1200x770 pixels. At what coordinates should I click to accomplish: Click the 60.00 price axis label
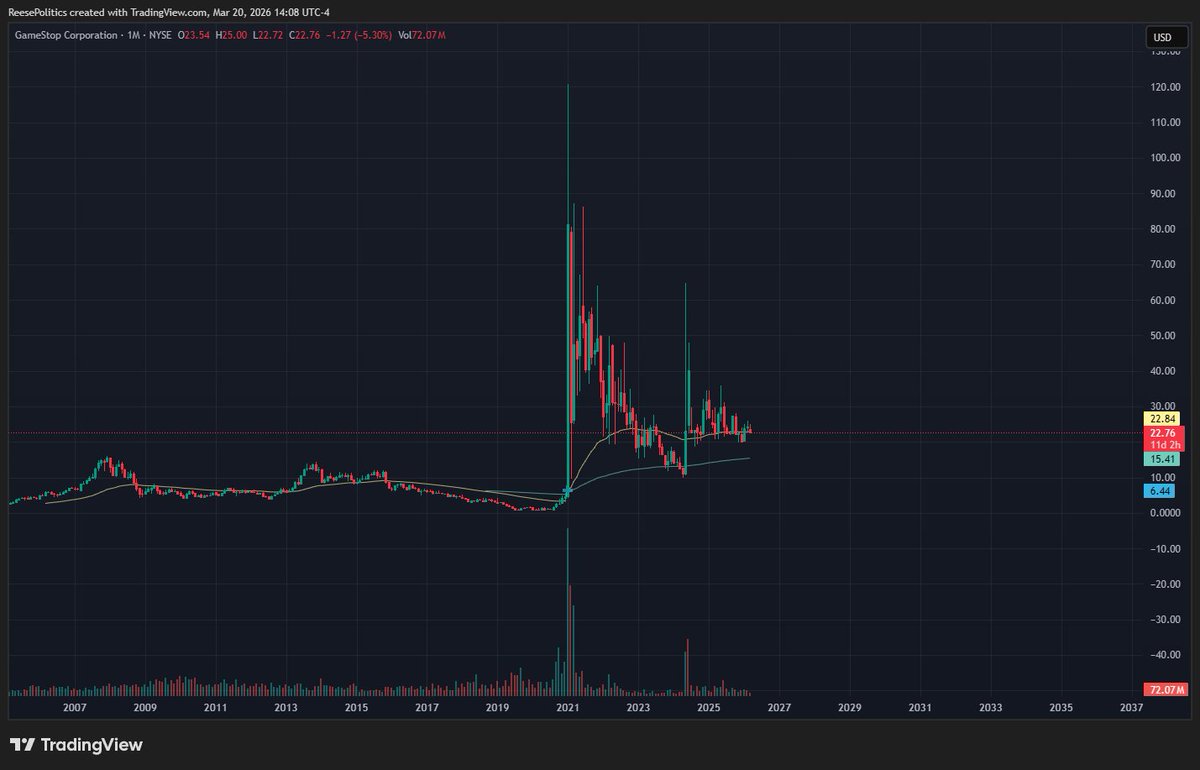click(x=1162, y=300)
